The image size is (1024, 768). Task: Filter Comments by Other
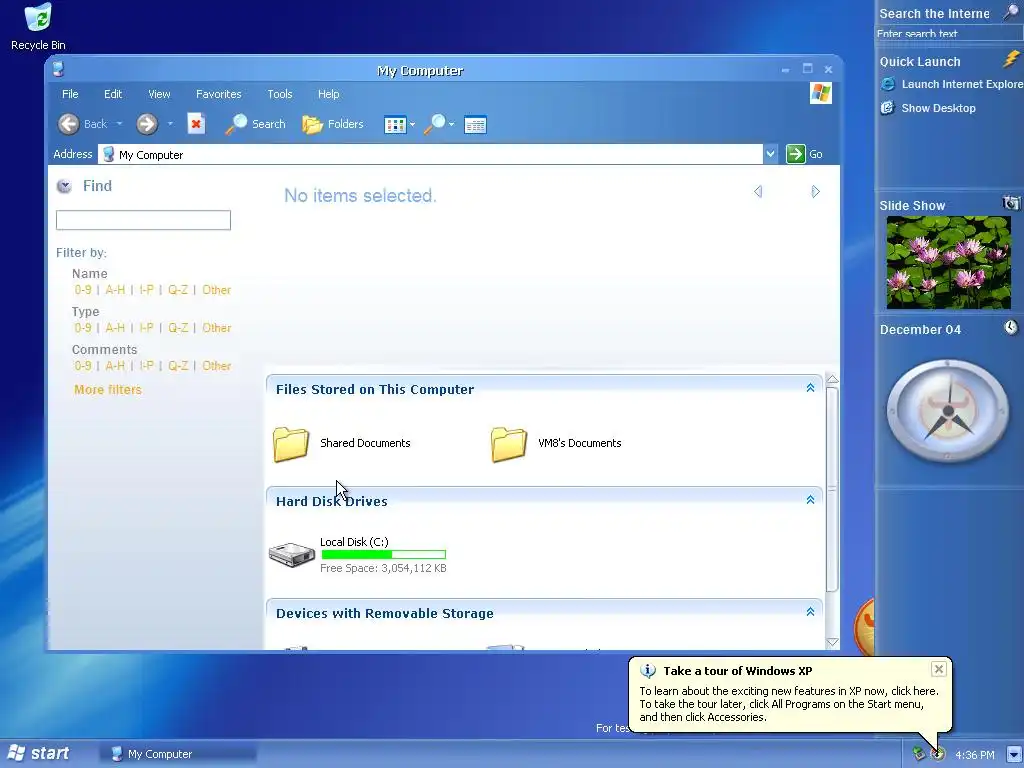216,366
